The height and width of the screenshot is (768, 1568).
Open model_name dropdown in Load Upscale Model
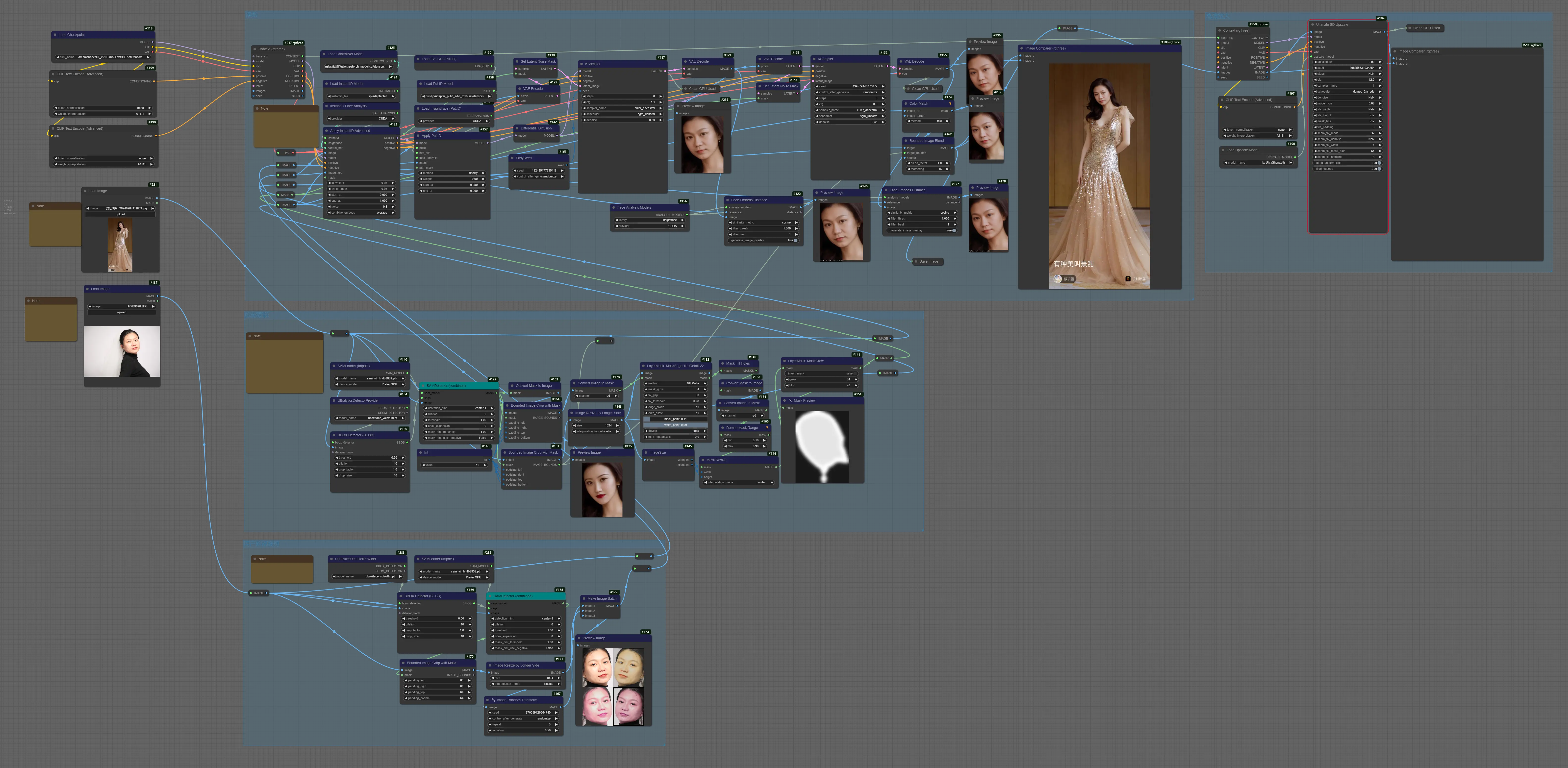pyautogui.click(x=1258, y=162)
